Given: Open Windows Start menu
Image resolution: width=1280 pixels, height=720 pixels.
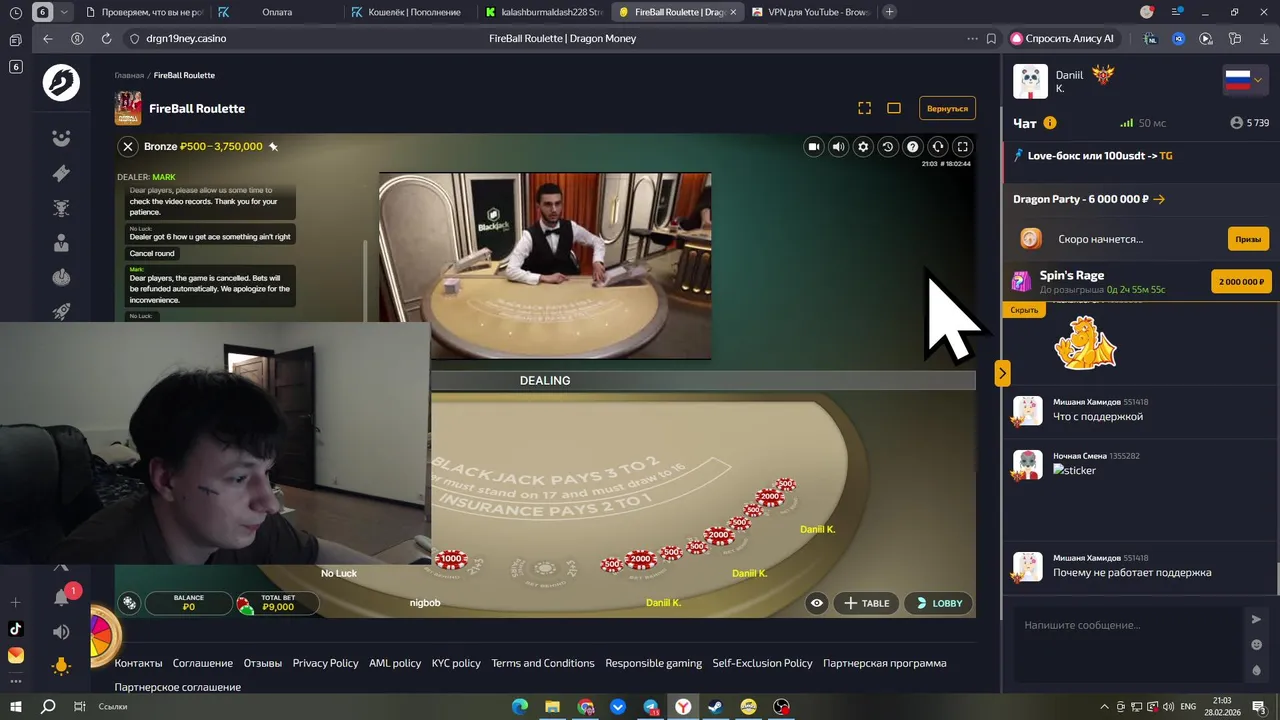Looking at the screenshot, I should click(16, 706).
